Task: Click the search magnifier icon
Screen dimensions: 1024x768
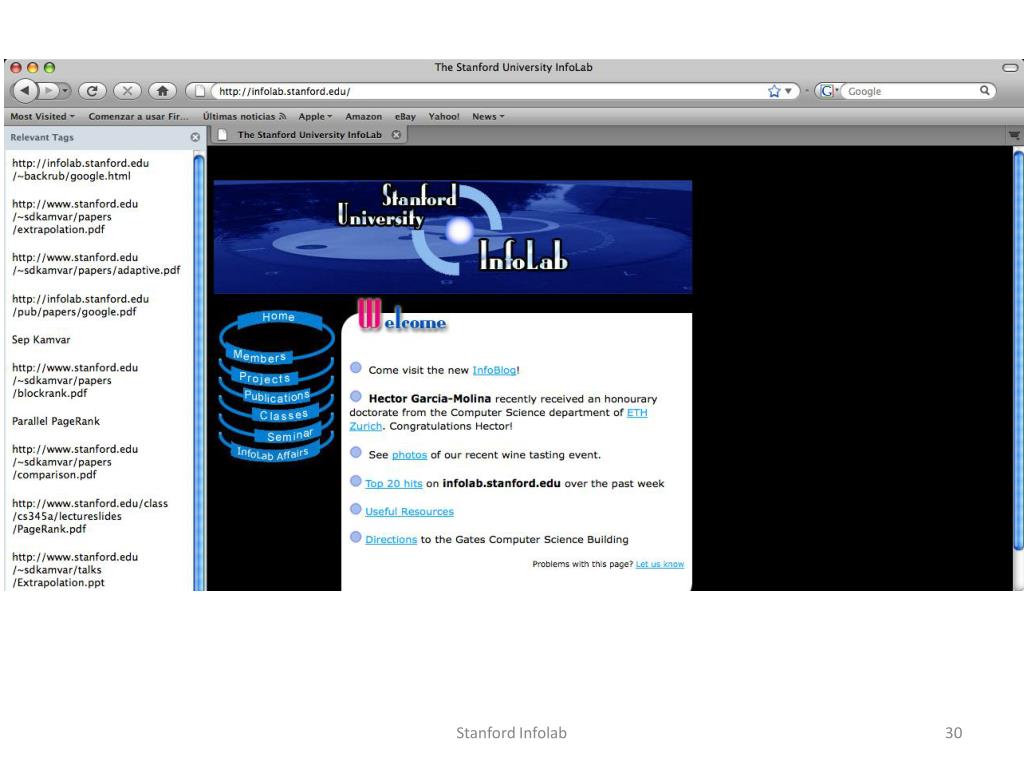Action: click(985, 91)
